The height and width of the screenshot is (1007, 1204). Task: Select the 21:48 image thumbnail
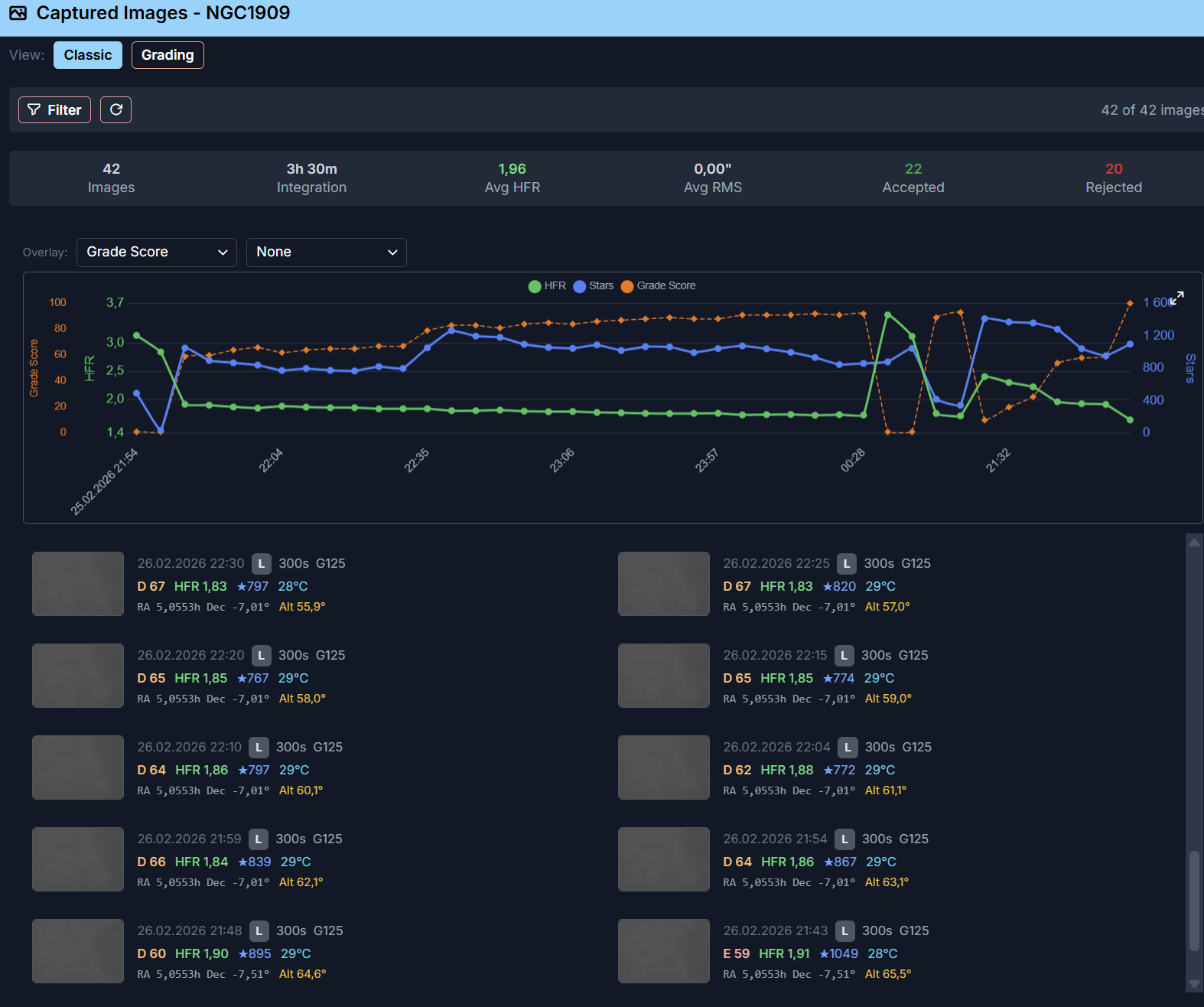[x=77, y=951]
